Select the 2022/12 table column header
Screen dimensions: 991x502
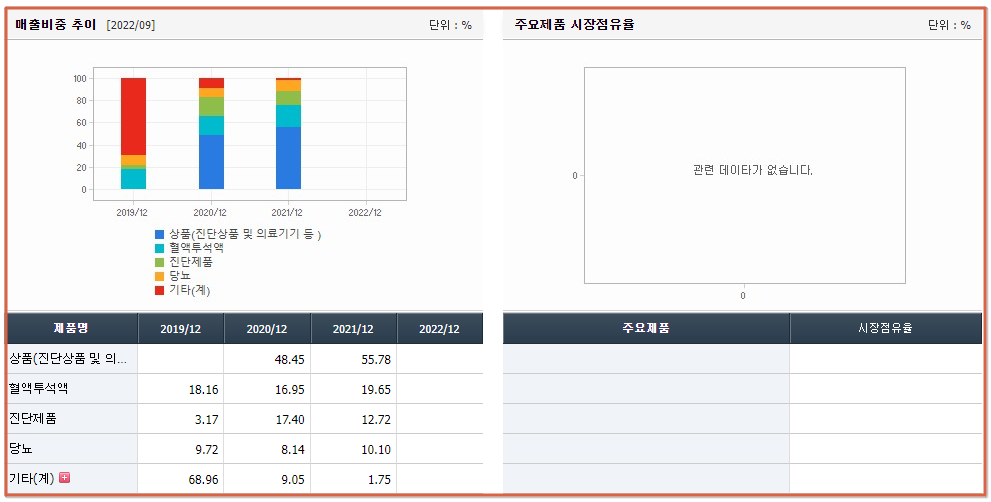click(440, 328)
